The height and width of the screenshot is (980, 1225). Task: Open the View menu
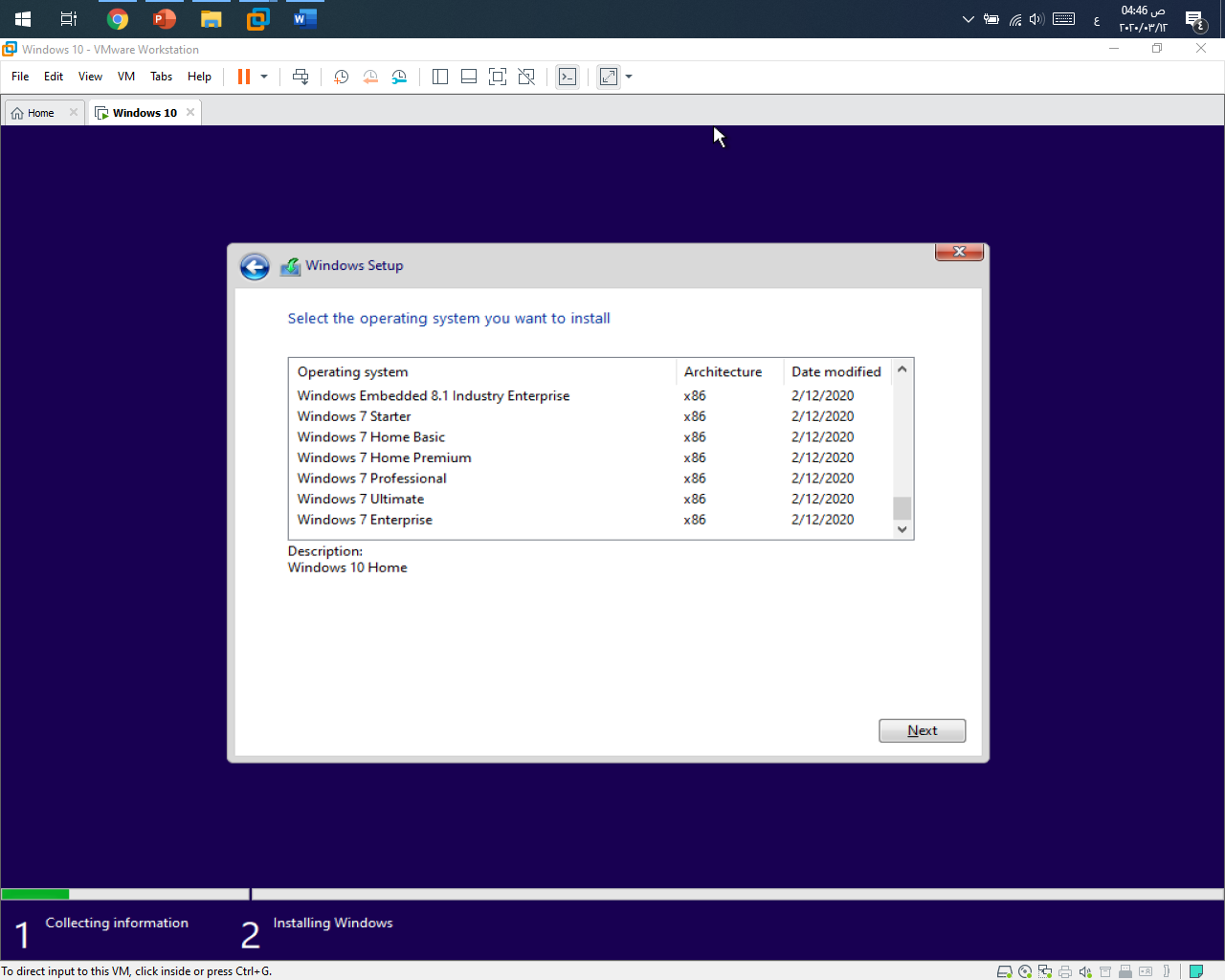90,77
